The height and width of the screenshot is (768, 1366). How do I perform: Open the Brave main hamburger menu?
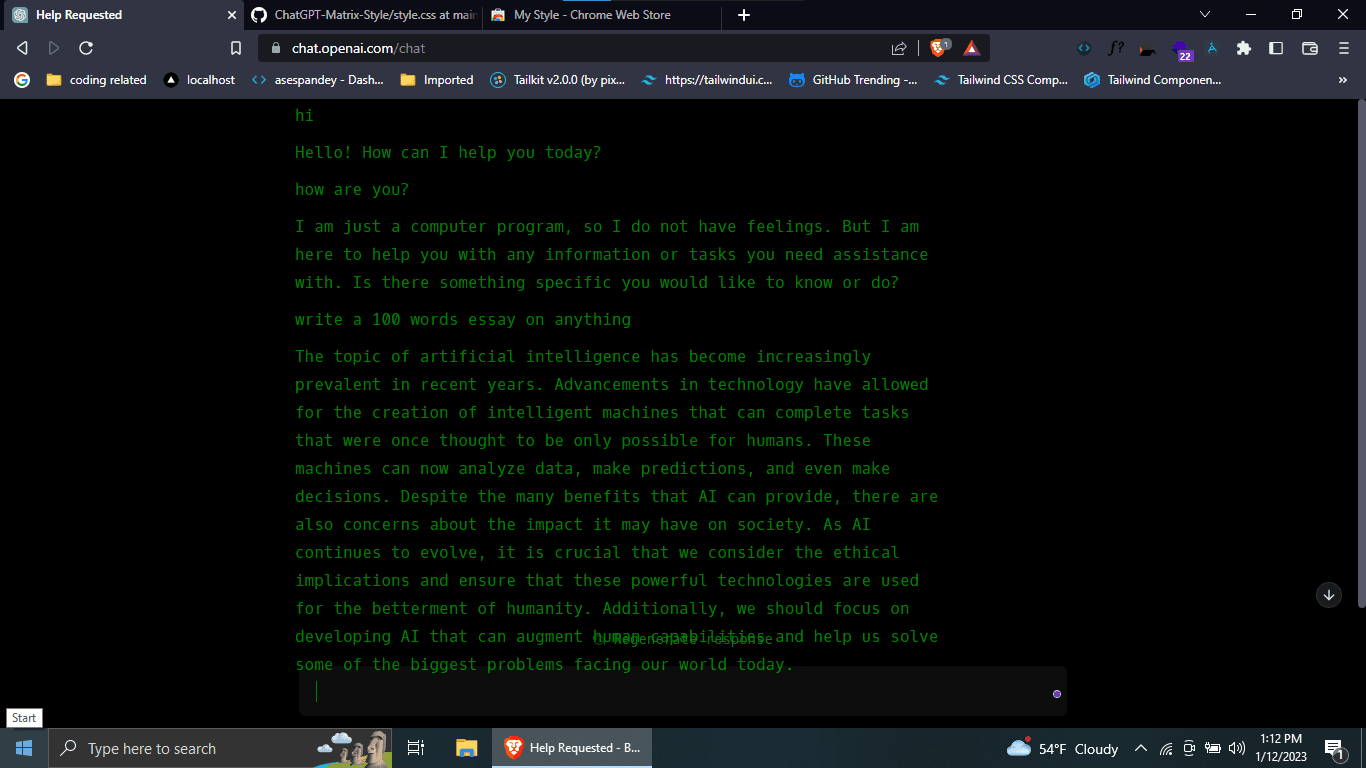[1343, 48]
